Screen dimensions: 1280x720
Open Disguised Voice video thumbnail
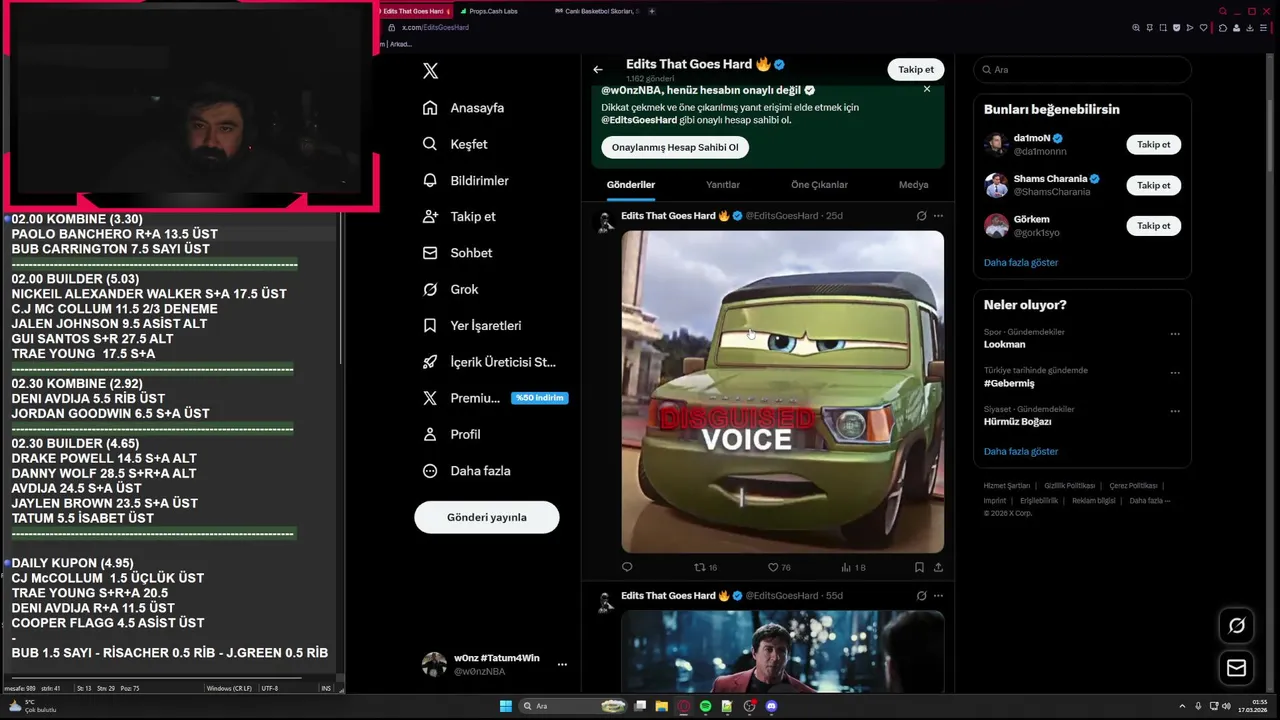click(783, 392)
